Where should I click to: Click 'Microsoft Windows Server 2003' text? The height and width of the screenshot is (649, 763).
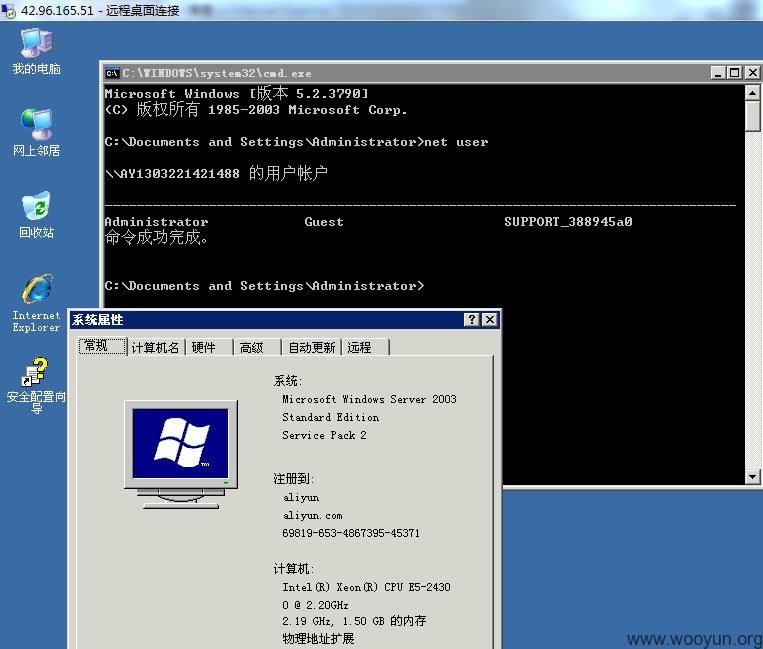coord(369,399)
